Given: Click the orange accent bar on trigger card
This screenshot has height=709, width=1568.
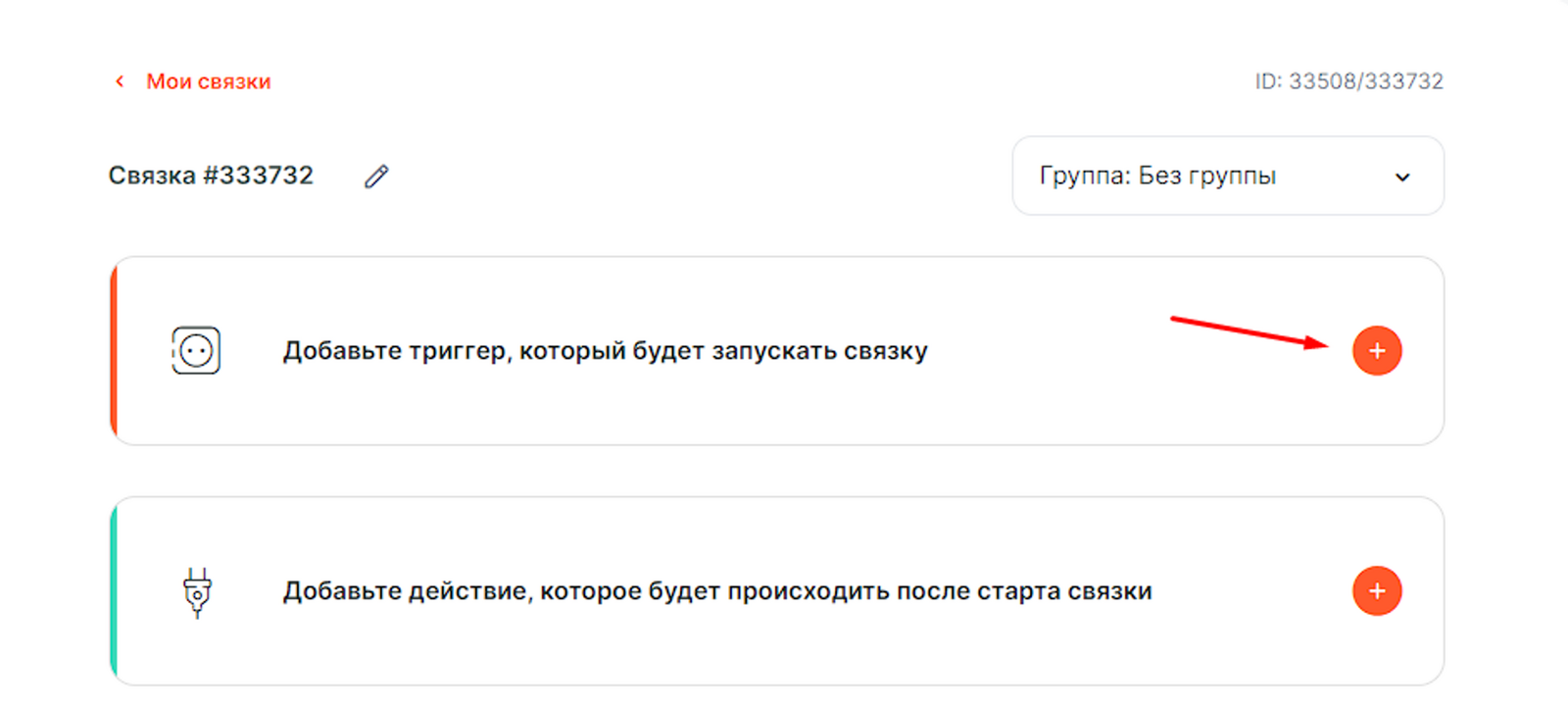Looking at the screenshot, I should coord(114,351).
